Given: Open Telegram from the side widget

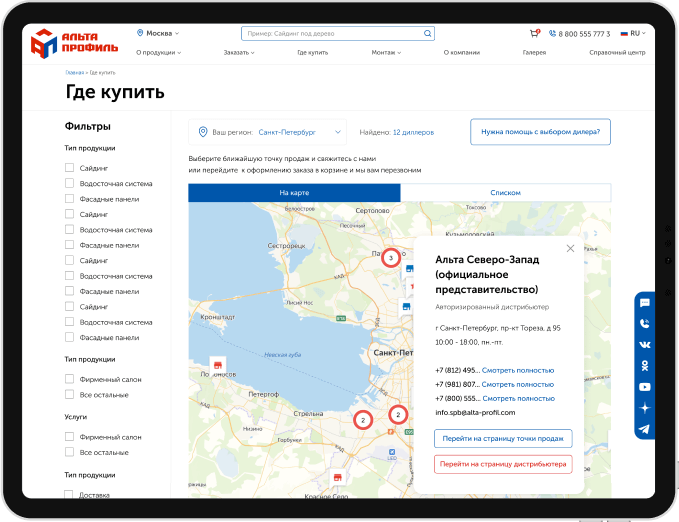Looking at the screenshot, I should [x=644, y=429].
